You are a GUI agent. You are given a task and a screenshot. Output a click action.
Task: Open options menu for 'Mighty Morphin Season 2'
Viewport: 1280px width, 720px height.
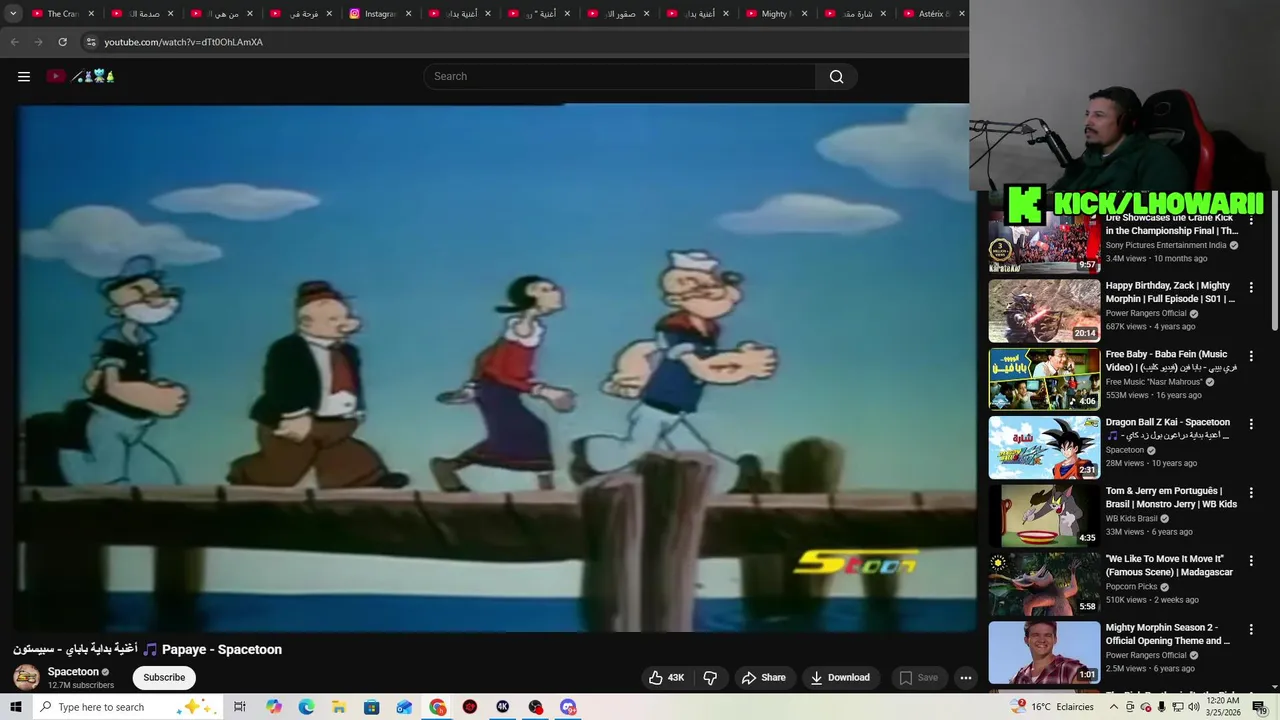click(x=1251, y=629)
